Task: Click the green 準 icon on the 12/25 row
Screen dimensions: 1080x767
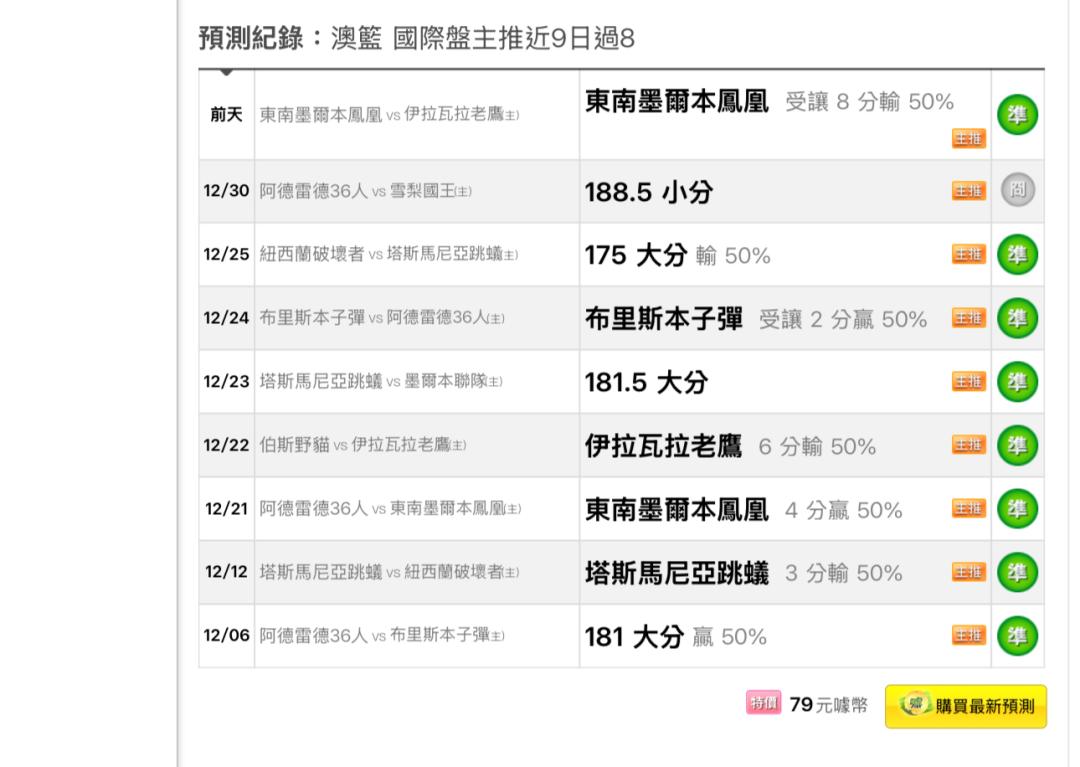Action: [x=1017, y=254]
